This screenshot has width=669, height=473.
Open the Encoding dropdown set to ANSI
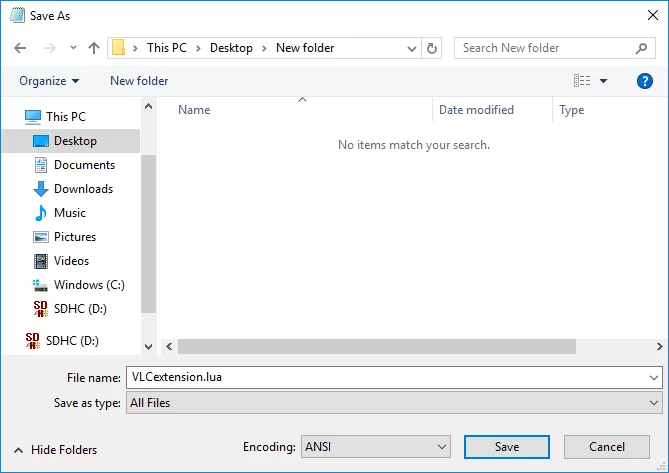375,447
